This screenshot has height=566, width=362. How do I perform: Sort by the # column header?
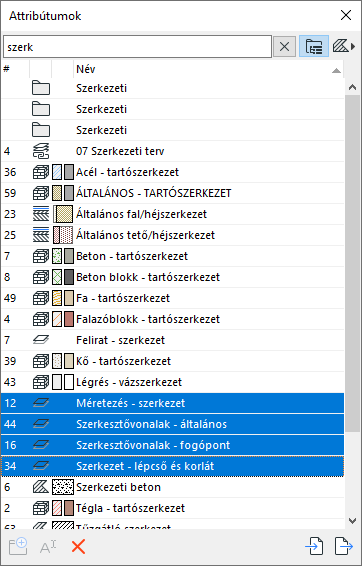pos(15,69)
